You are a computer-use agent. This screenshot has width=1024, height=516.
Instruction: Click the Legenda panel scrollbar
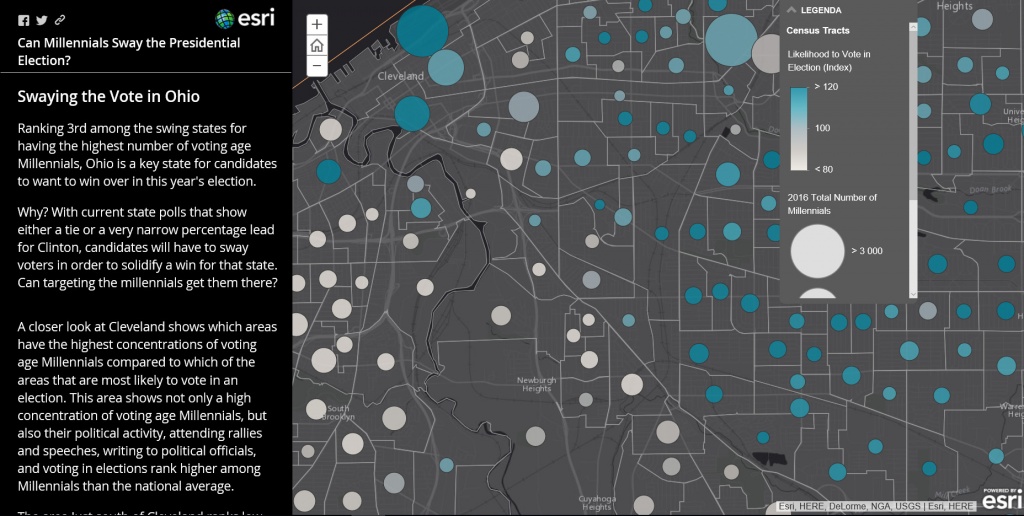[x=913, y=114]
